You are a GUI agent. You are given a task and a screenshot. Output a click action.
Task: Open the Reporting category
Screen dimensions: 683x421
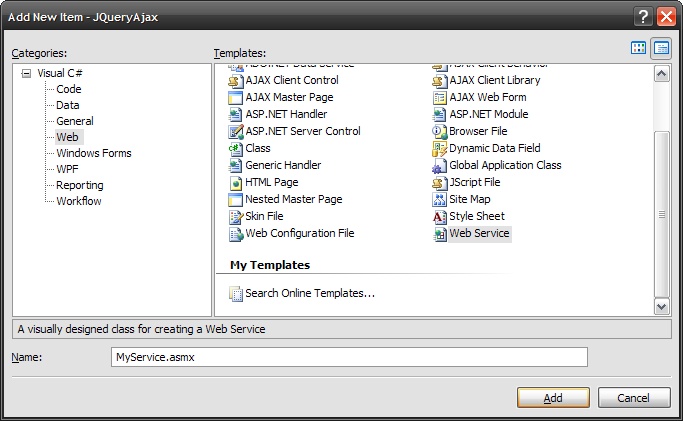pos(80,185)
